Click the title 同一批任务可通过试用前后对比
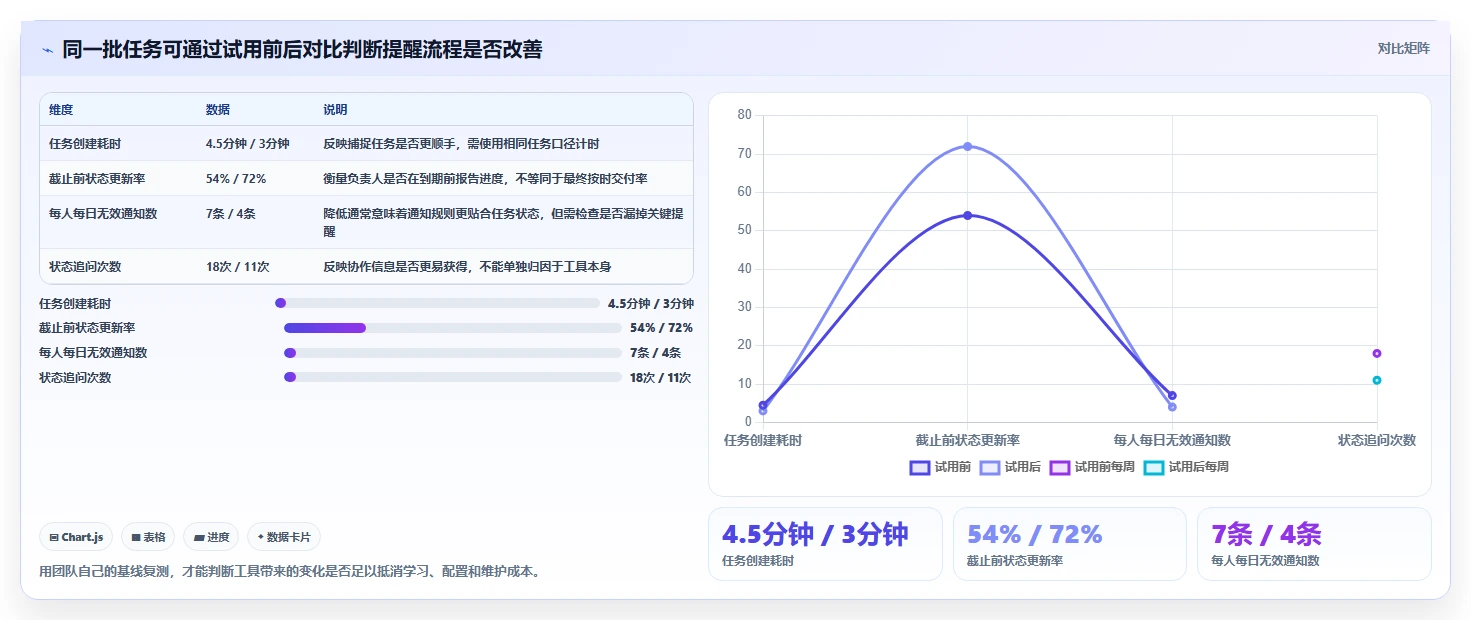 coord(302,50)
